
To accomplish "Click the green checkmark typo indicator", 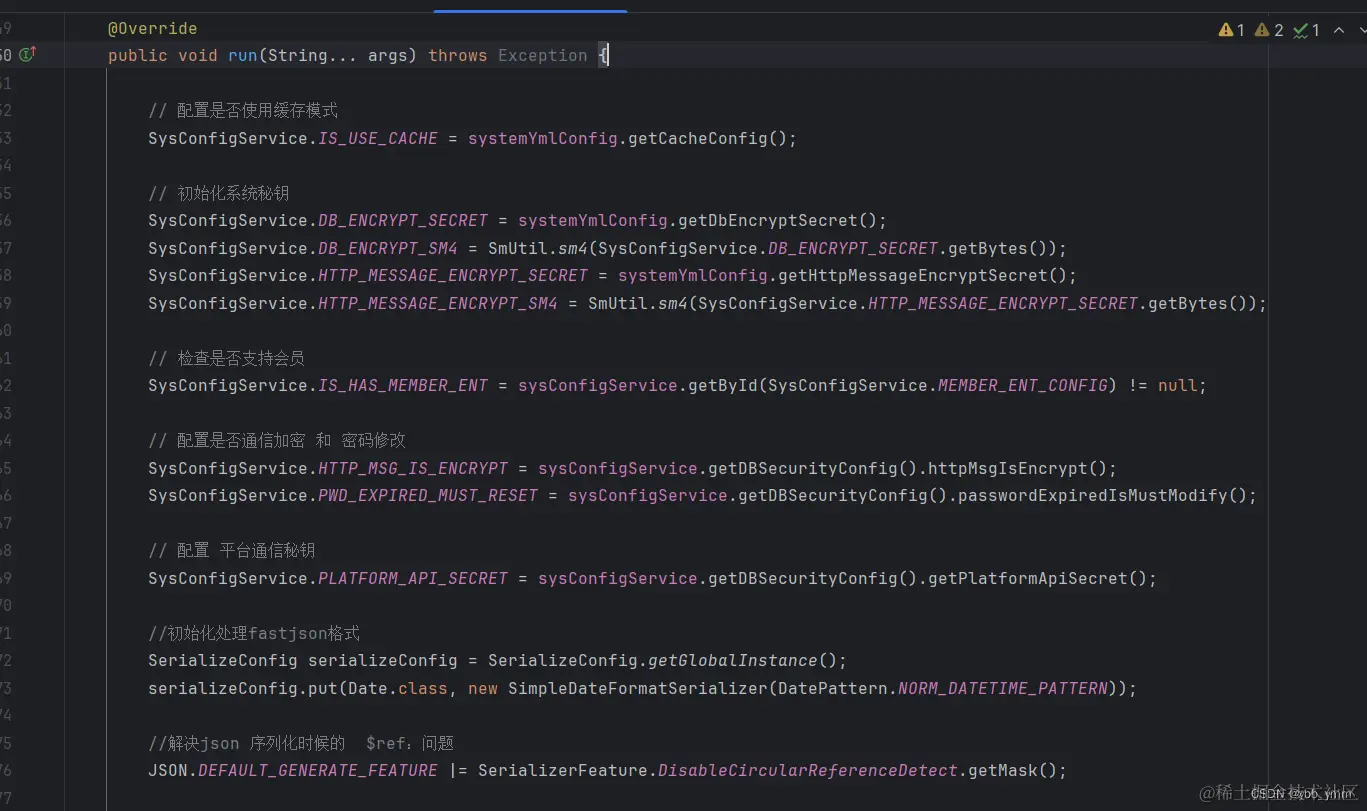I will (x=1306, y=30).
